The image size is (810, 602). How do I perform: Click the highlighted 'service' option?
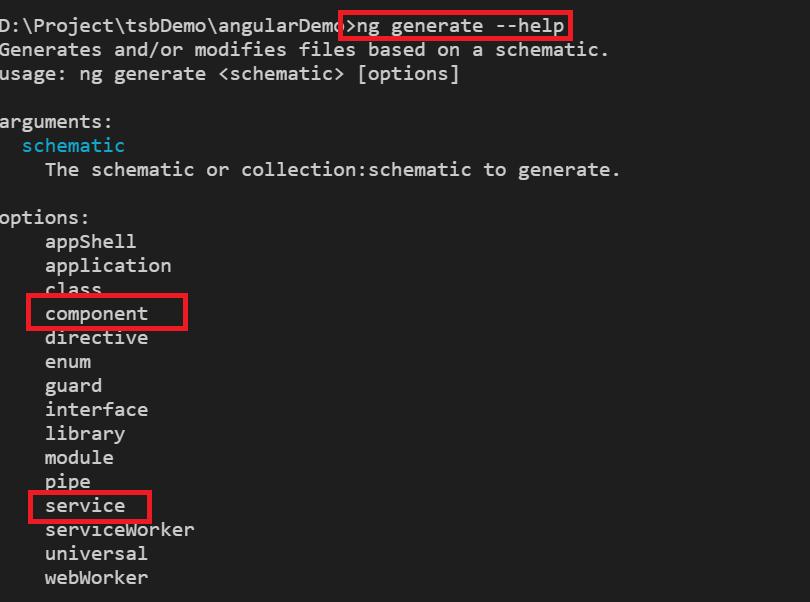[85, 505]
